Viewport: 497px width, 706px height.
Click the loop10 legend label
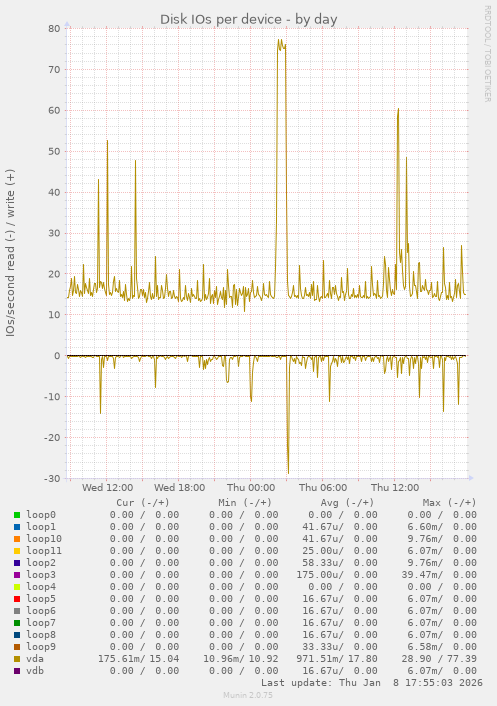(x=44, y=539)
